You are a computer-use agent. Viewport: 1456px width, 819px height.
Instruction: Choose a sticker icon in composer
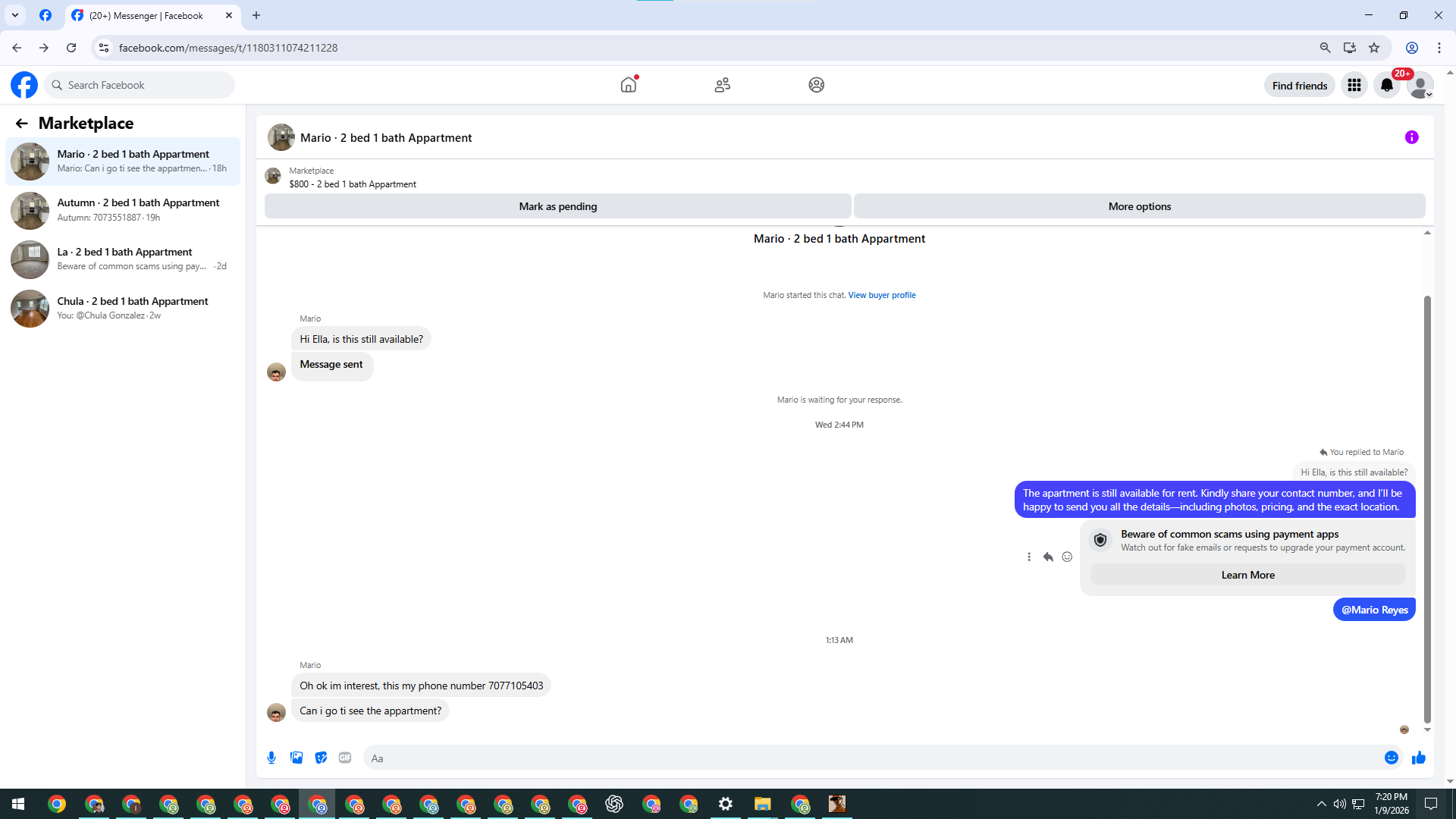tap(321, 758)
